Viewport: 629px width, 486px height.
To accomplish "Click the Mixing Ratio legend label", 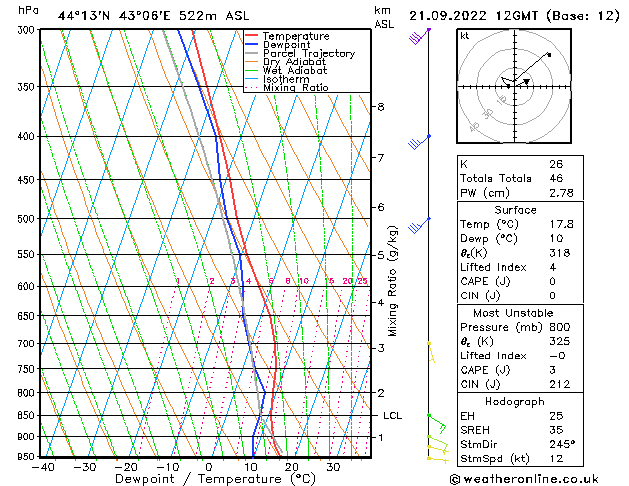I will 296,87.
